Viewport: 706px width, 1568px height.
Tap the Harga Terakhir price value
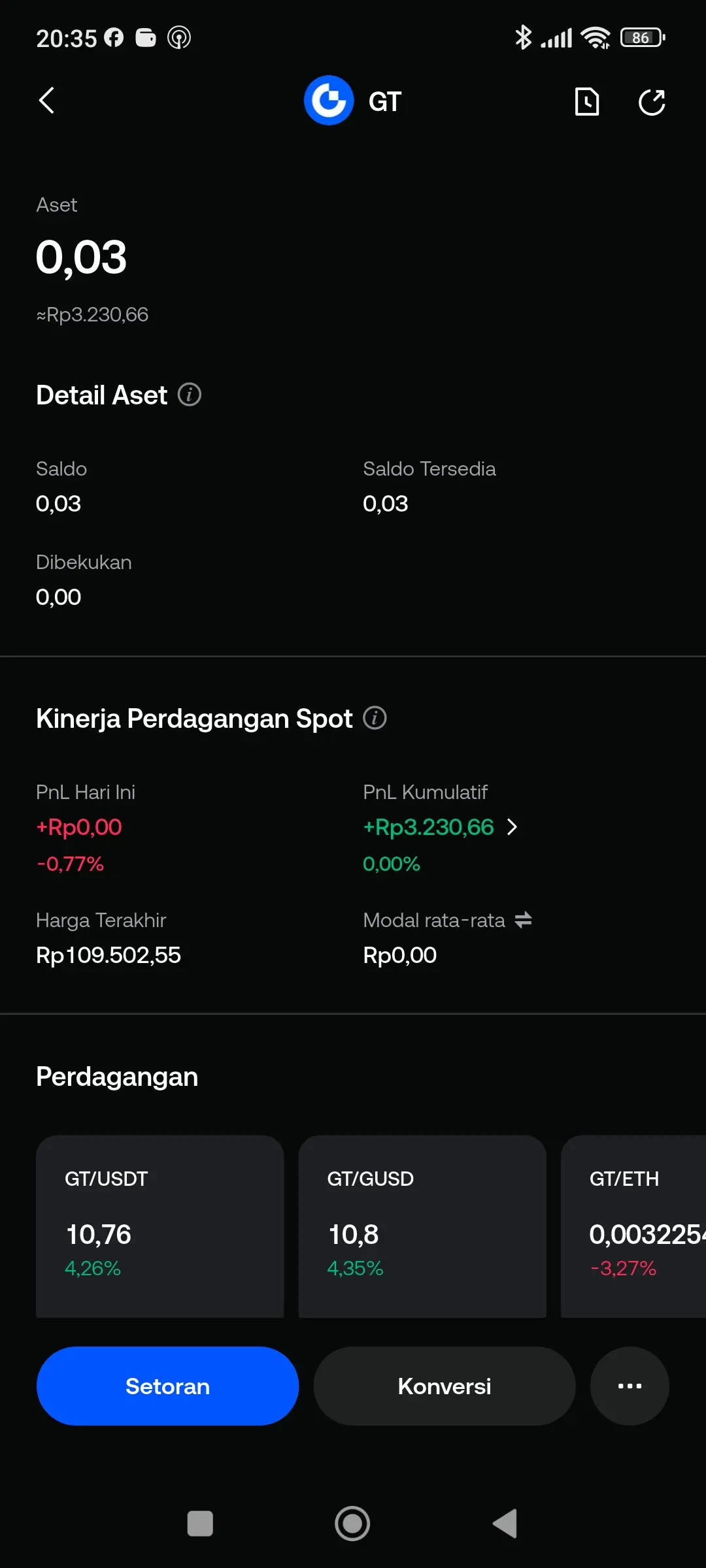109,955
